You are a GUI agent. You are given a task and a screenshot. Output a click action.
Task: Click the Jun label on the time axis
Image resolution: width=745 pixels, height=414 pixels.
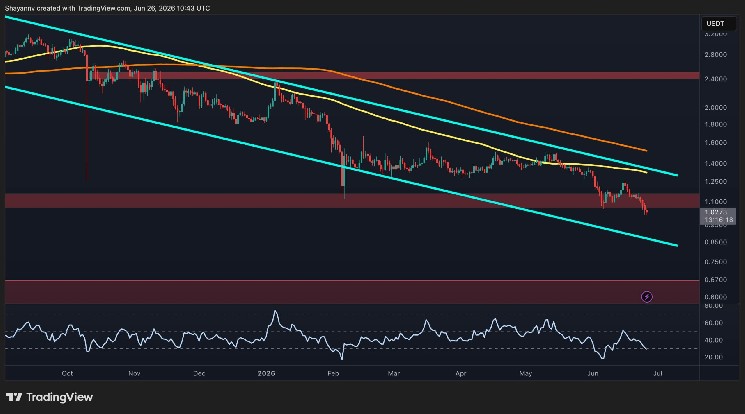point(592,374)
